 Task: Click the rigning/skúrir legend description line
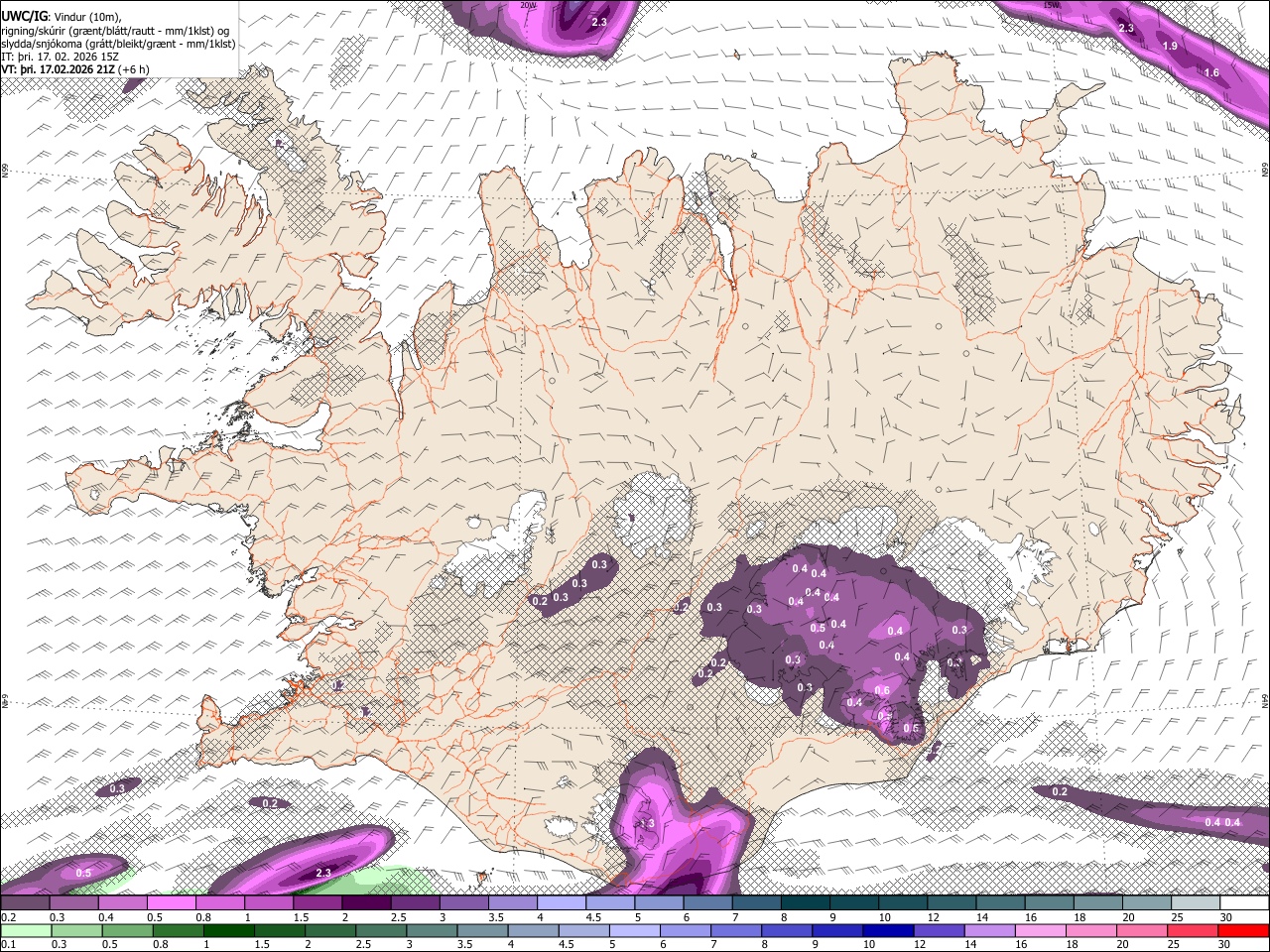pos(115,32)
